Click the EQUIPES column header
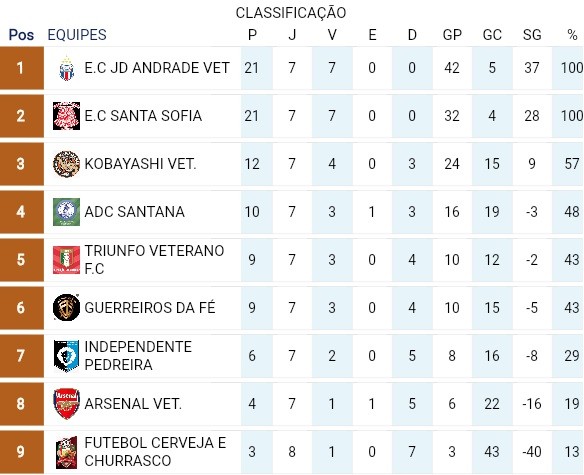The image size is (584, 475). pos(77,35)
